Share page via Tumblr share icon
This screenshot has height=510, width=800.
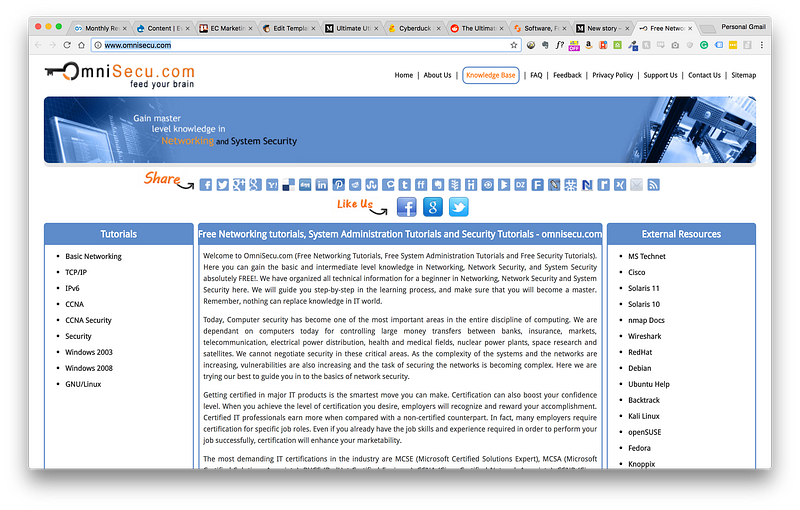coord(405,185)
